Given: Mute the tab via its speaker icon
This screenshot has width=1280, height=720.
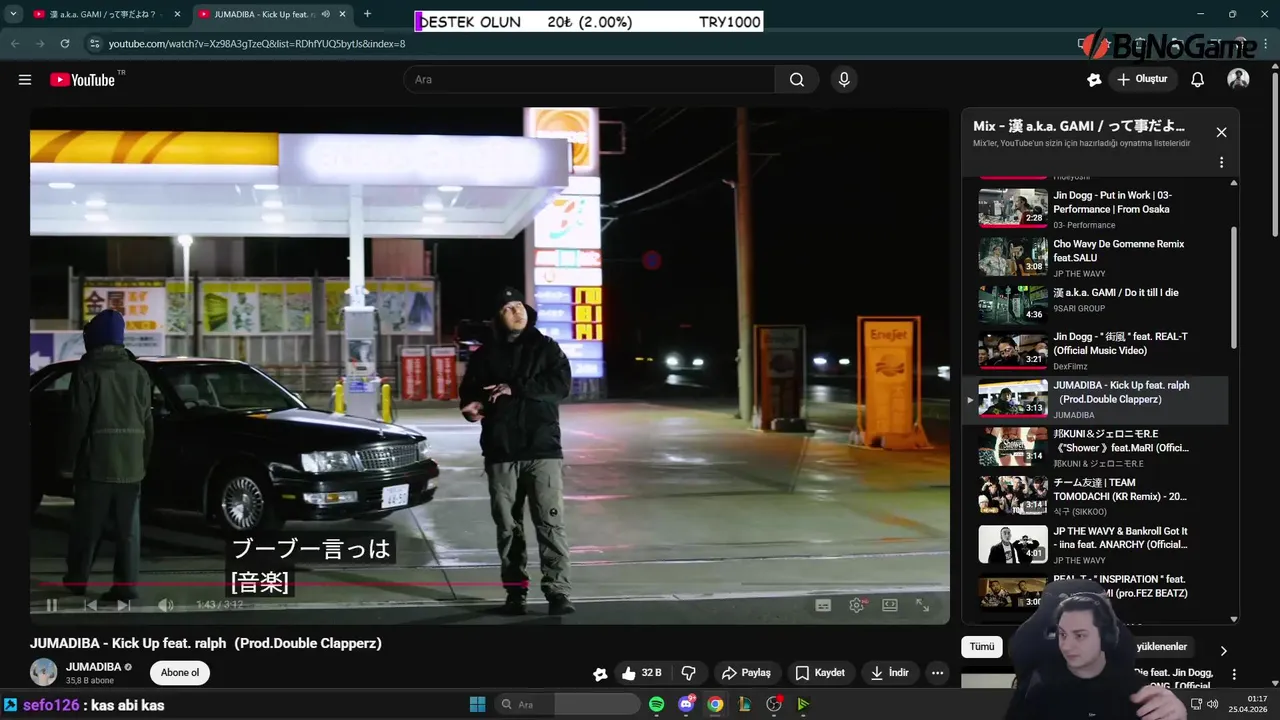Looking at the screenshot, I should [x=325, y=14].
